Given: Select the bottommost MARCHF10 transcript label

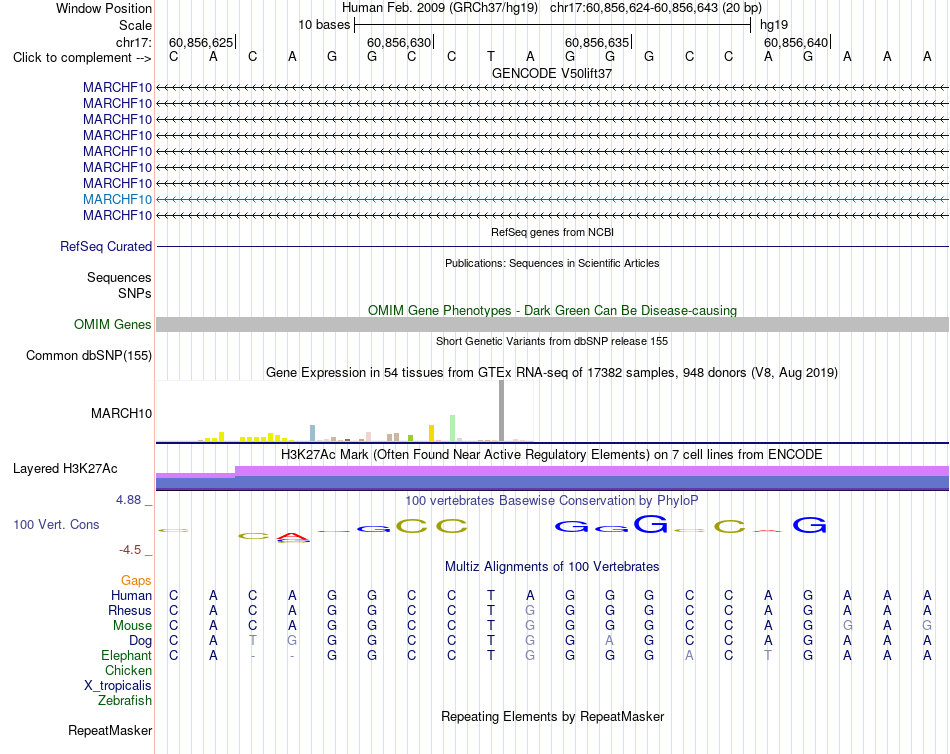Looking at the screenshot, I should click(x=118, y=215).
